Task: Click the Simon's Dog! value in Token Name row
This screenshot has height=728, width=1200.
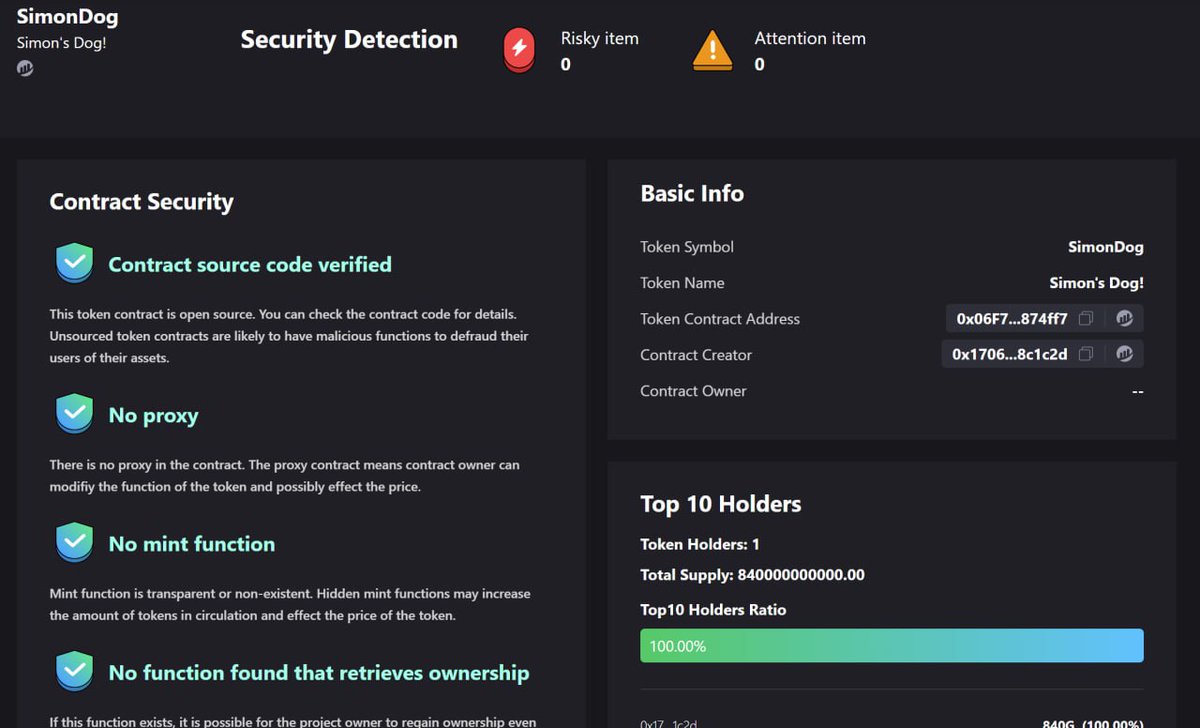Action: 1096,283
